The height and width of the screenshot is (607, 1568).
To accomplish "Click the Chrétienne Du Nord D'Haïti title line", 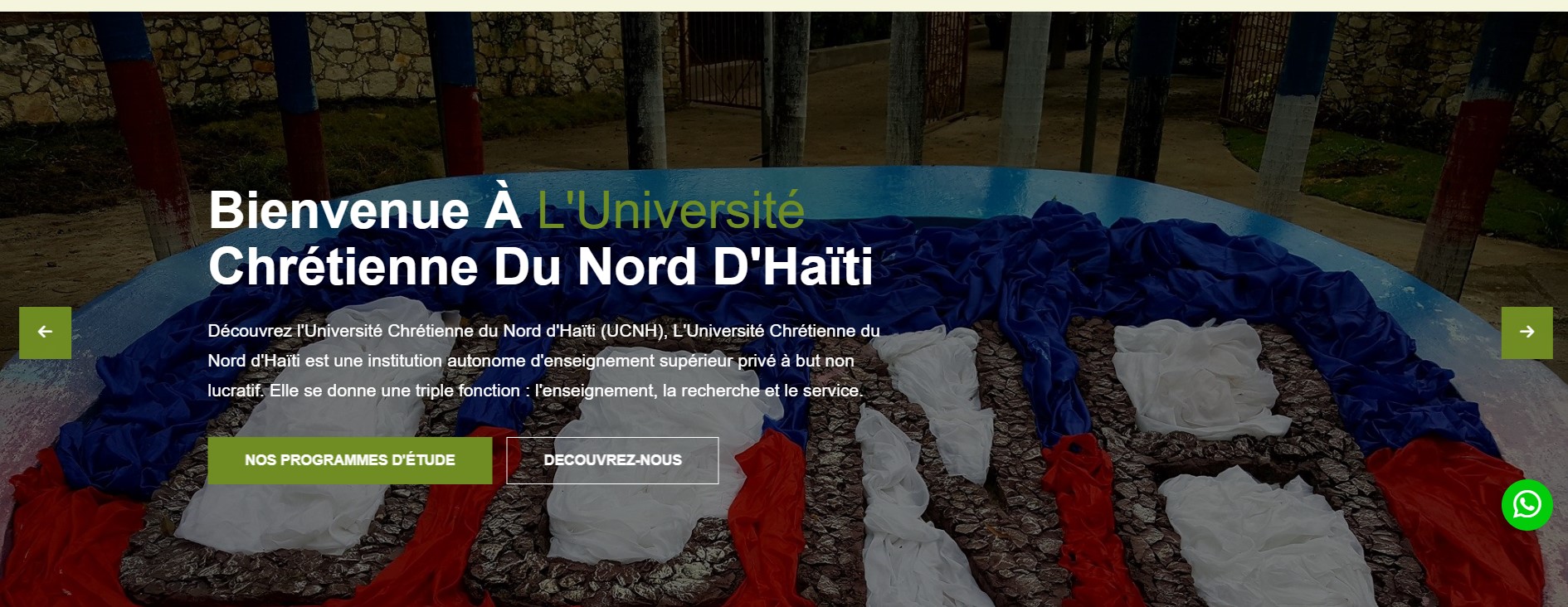I will point(540,267).
